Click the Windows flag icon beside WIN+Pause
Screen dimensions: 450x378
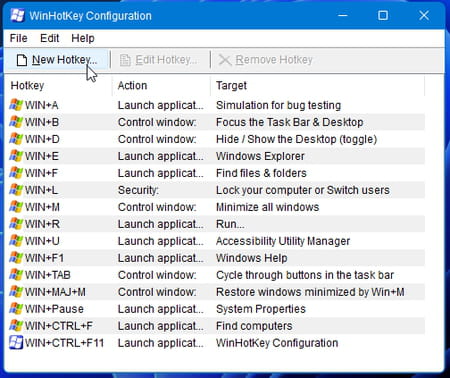coord(16,309)
